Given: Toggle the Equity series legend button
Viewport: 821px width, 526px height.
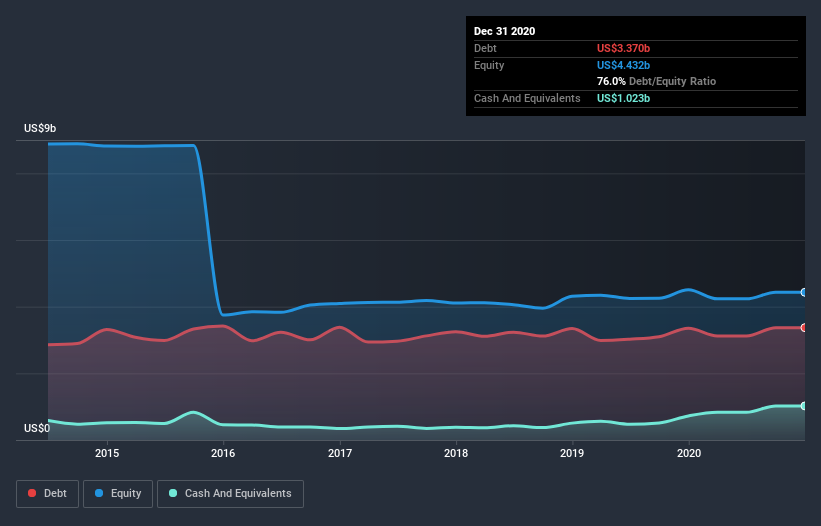Looking at the screenshot, I should pos(118,494).
